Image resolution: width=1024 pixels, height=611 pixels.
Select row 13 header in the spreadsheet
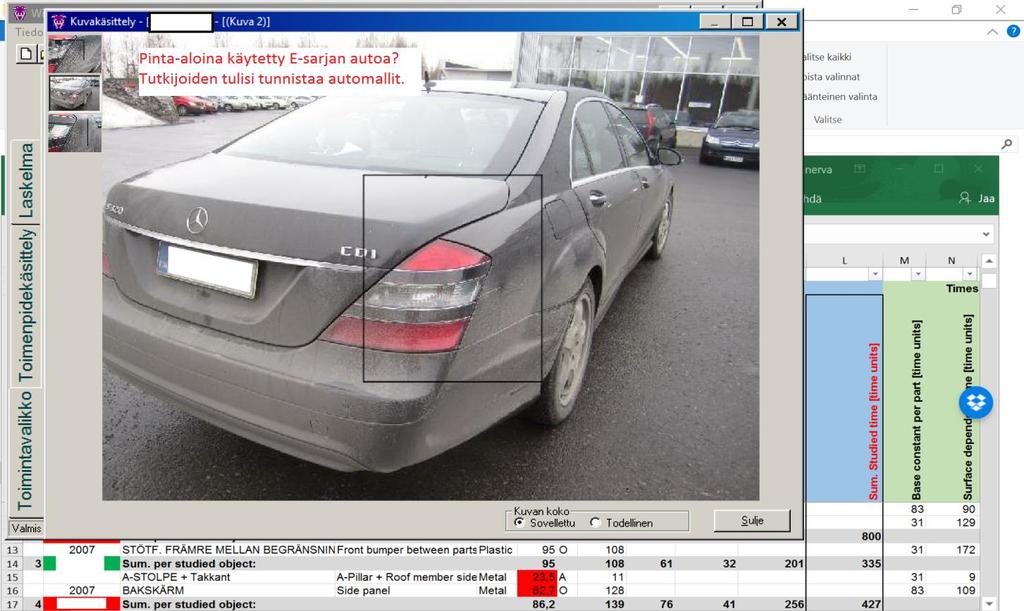pyautogui.click(x=13, y=550)
